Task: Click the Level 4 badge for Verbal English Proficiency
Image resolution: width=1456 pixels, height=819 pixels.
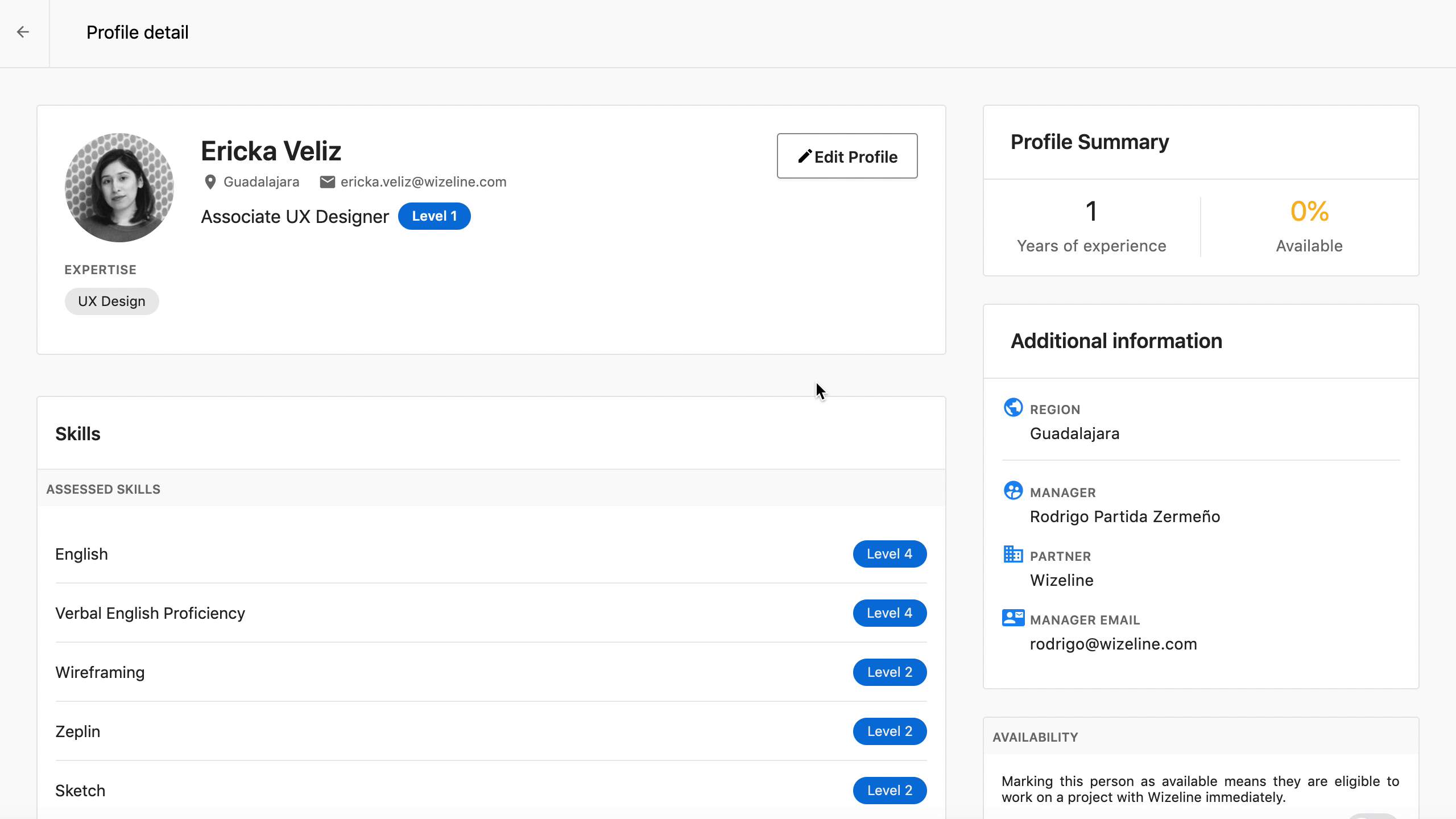Action: [890, 613]
